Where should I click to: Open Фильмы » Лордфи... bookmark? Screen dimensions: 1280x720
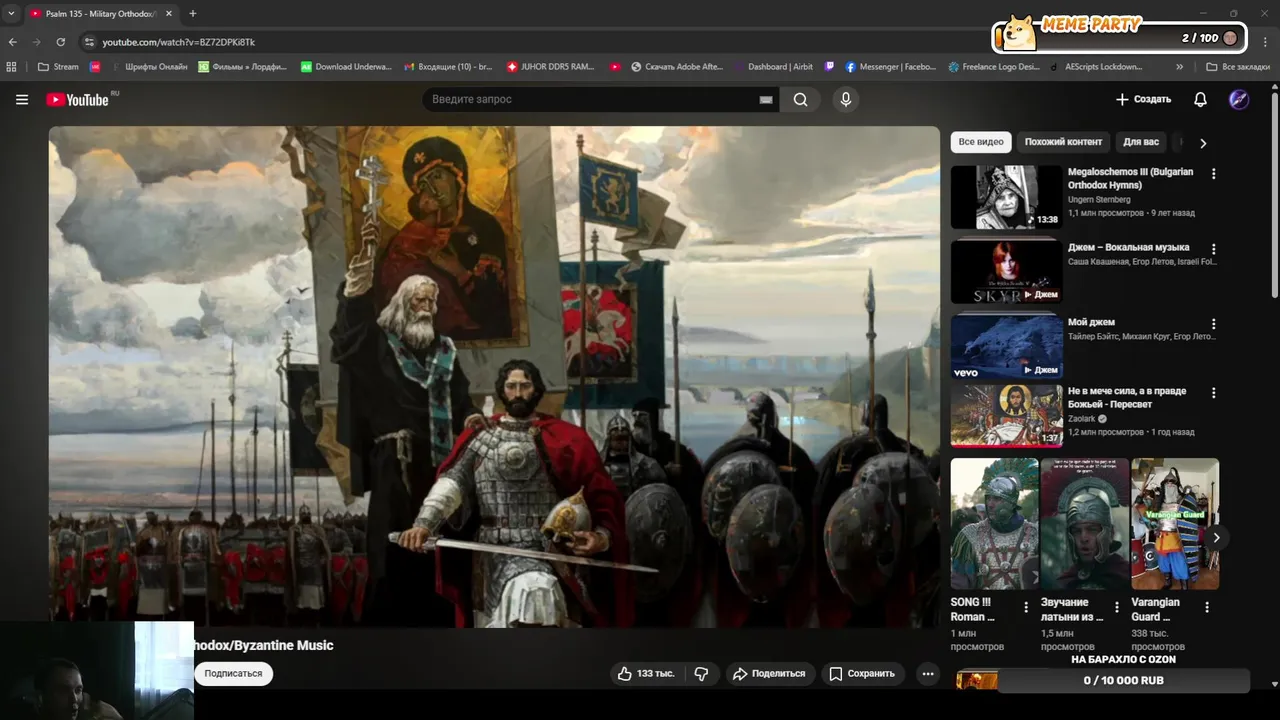point(242,67)
